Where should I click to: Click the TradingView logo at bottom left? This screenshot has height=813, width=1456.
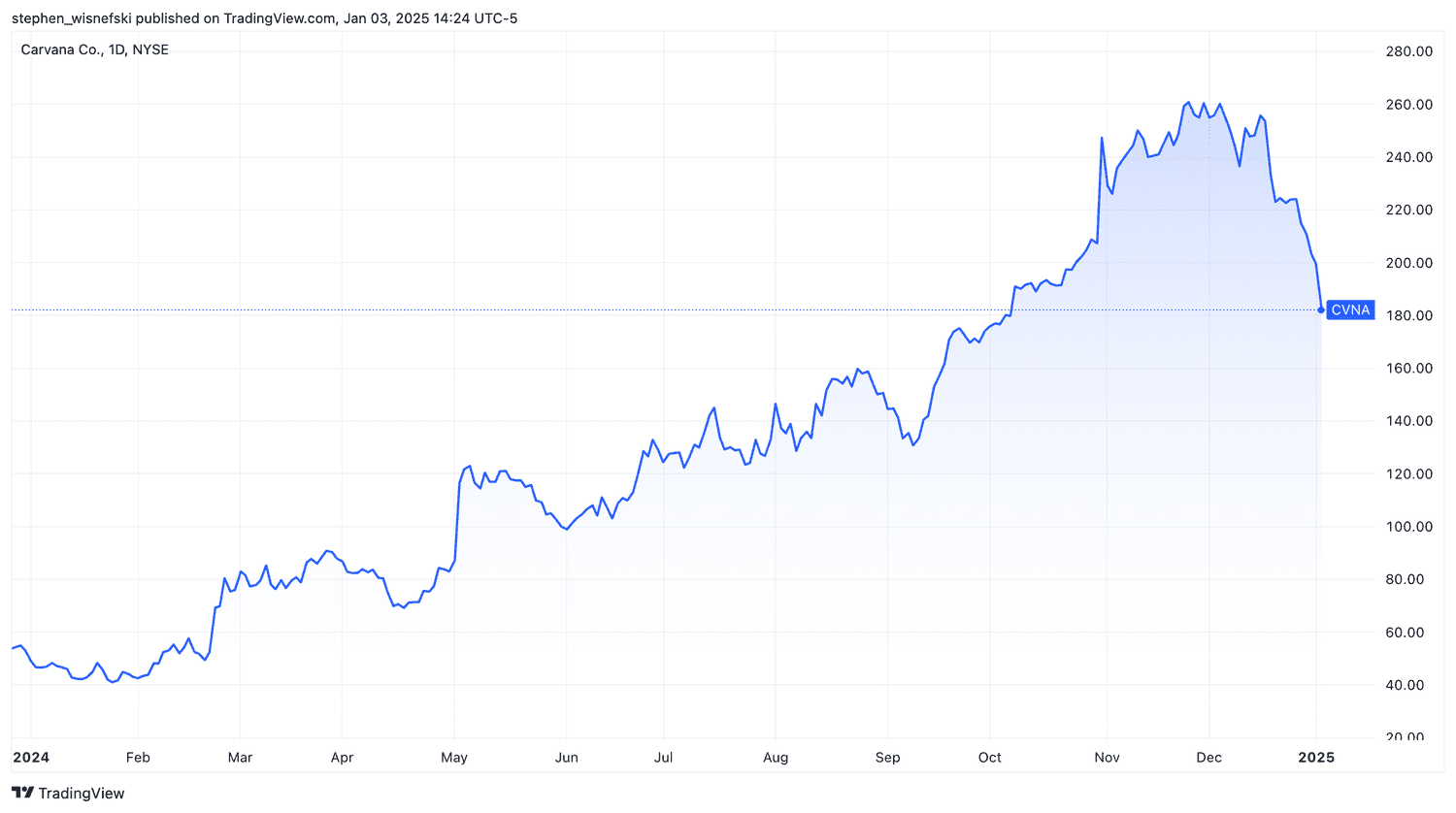point(68,793)
